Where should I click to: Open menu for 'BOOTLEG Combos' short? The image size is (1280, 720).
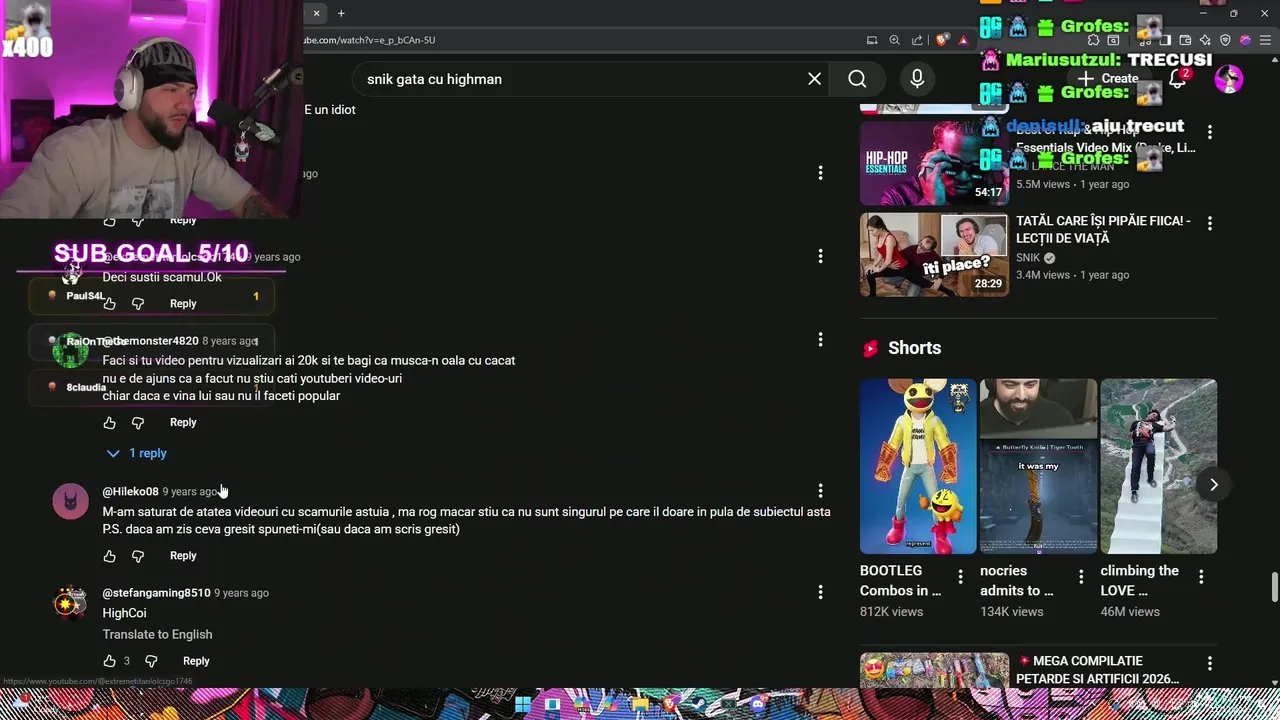(960, 577)
